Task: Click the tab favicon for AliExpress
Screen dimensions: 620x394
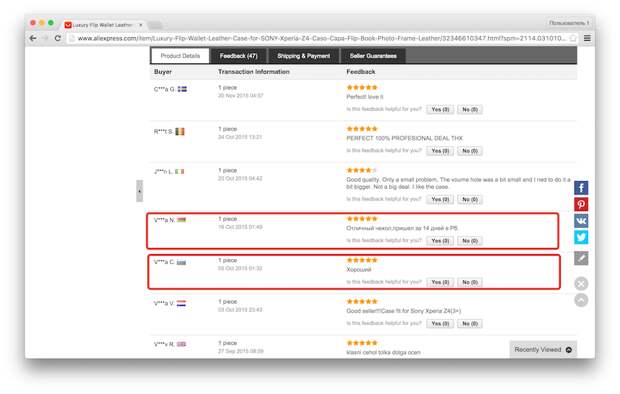Action: click(x=68, y=25)
